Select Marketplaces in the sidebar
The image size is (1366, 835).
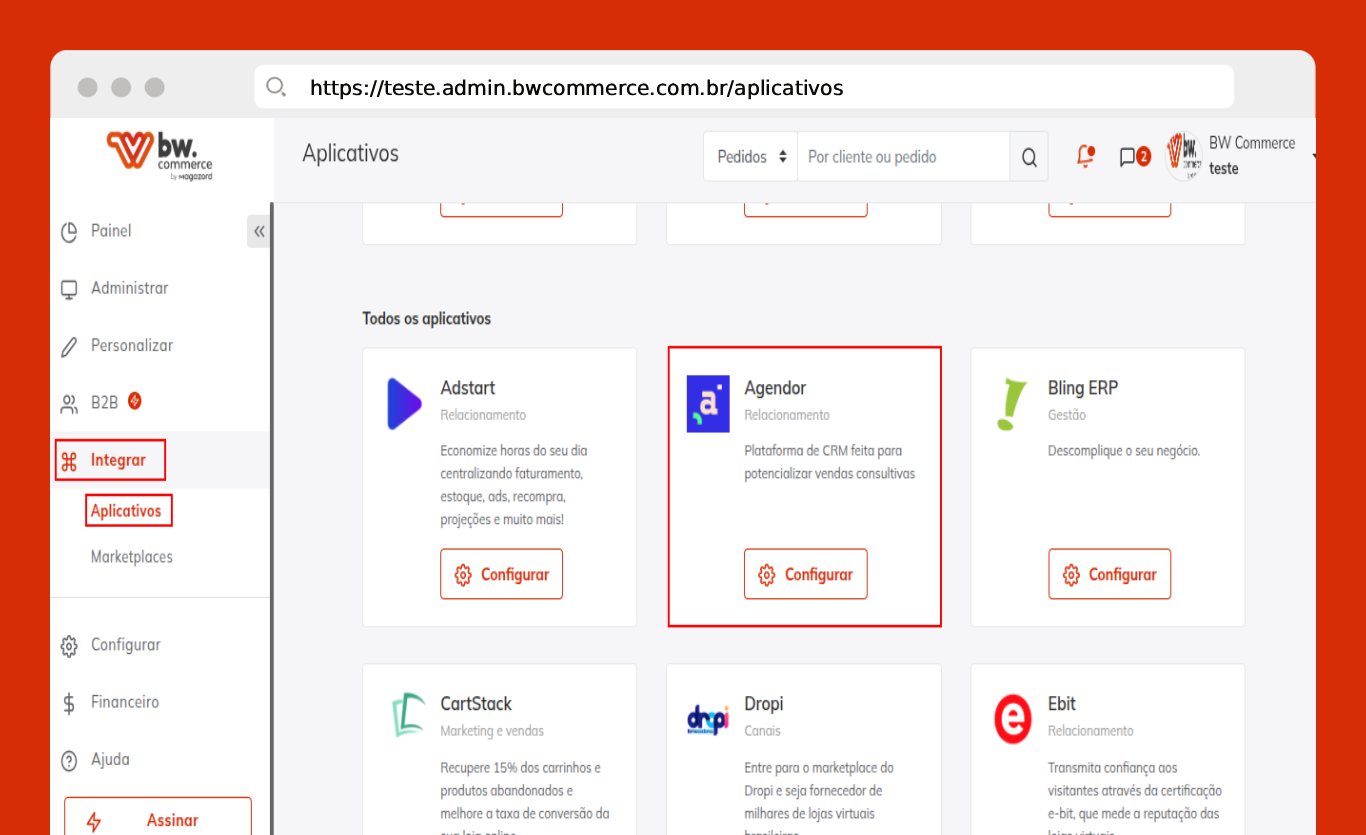tap(131, 557)
